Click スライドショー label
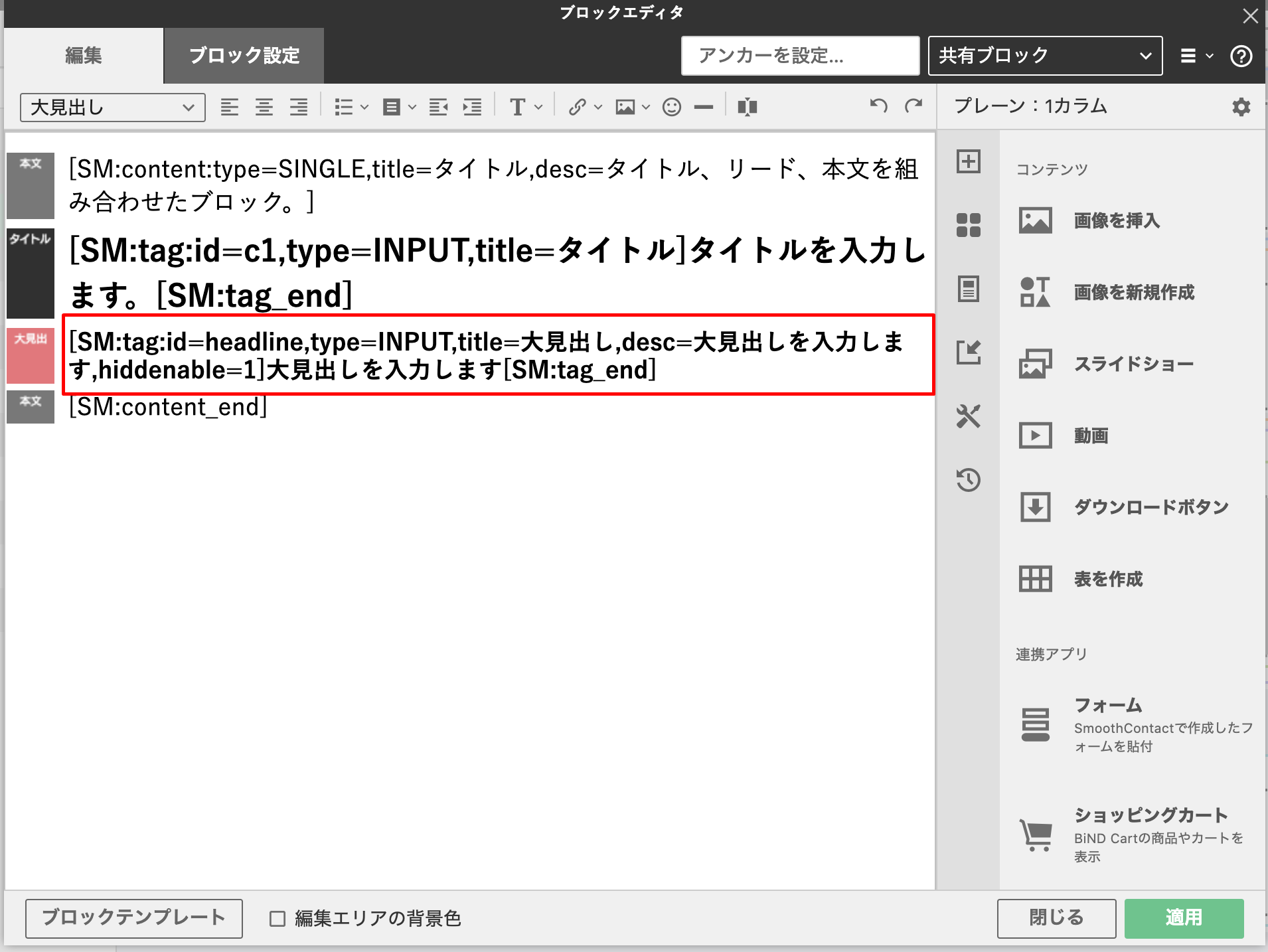Viewport: 1268px width, 952px height. pyautogui.click(x=1134, y=364)
